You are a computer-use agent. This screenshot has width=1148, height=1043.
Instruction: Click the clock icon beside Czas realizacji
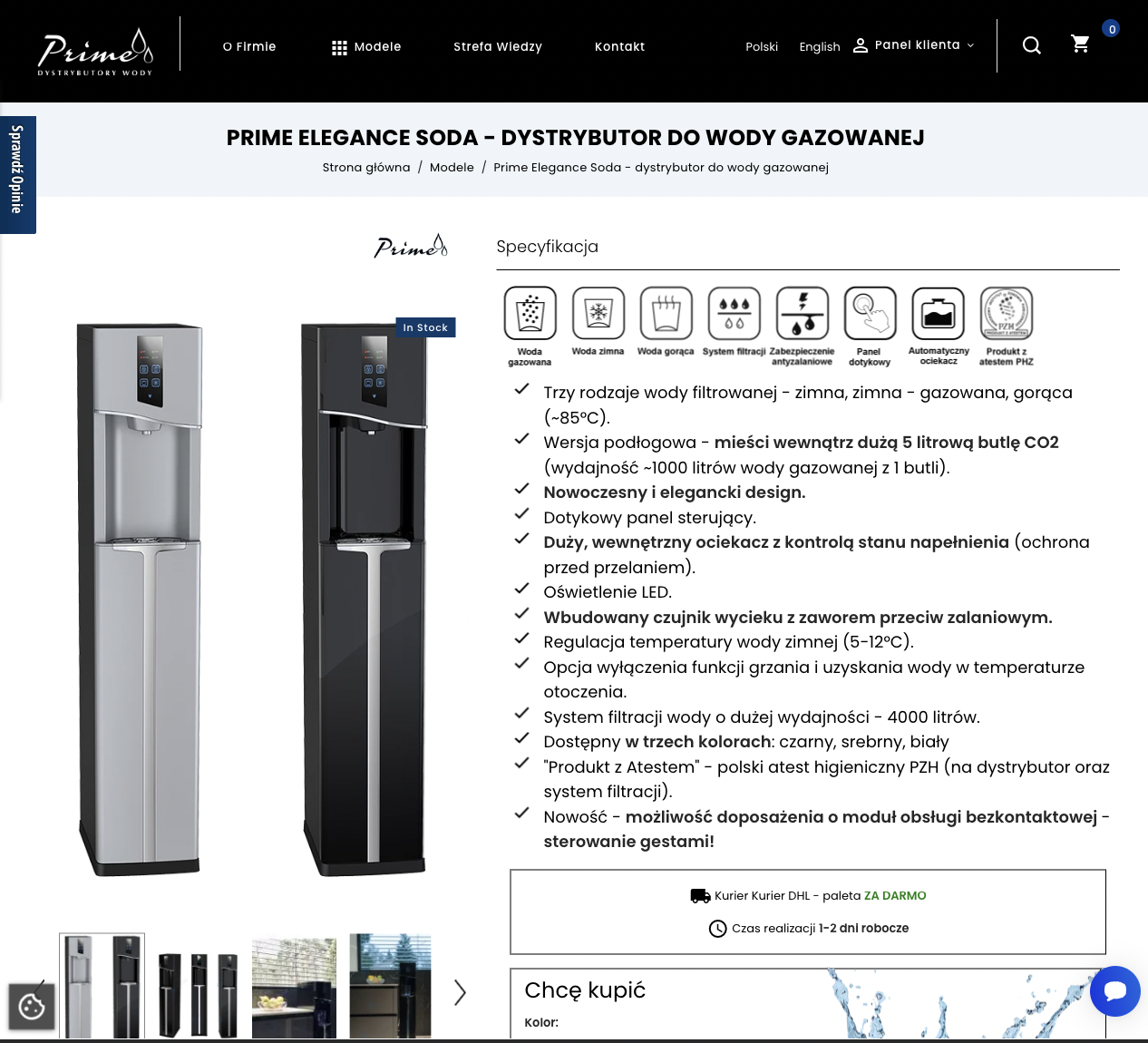click(717, 929)
